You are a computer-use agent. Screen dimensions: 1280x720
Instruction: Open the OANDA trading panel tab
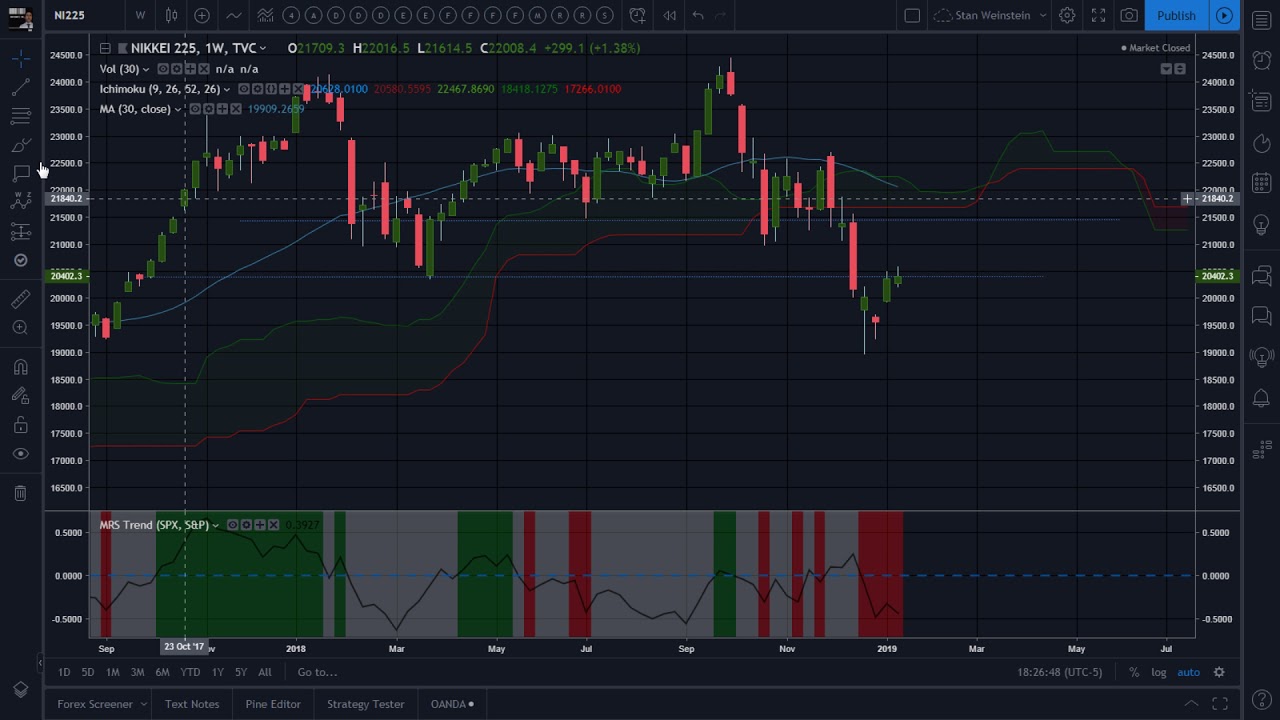click(452, 704)
